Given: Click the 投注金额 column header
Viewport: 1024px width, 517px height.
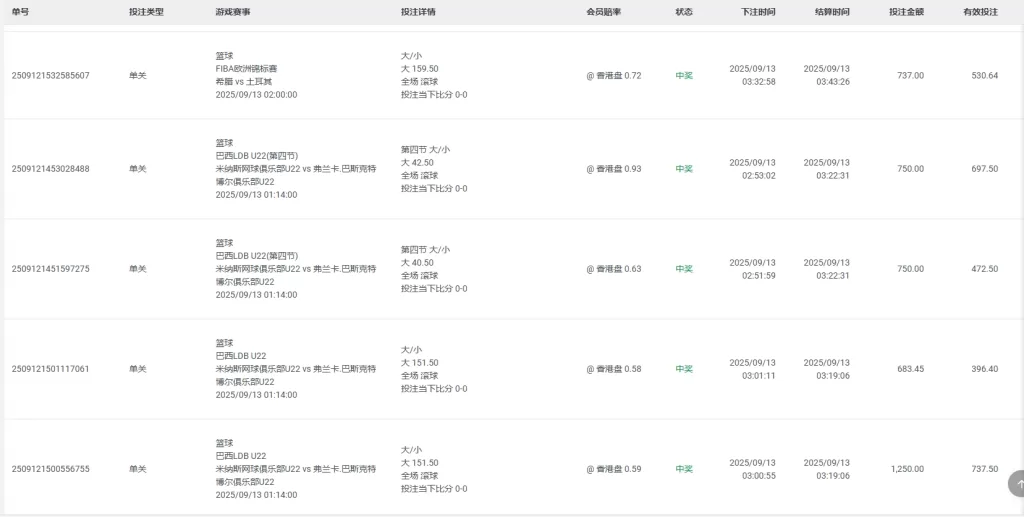Looking at the screenshot, I should (x=906, y=12).
